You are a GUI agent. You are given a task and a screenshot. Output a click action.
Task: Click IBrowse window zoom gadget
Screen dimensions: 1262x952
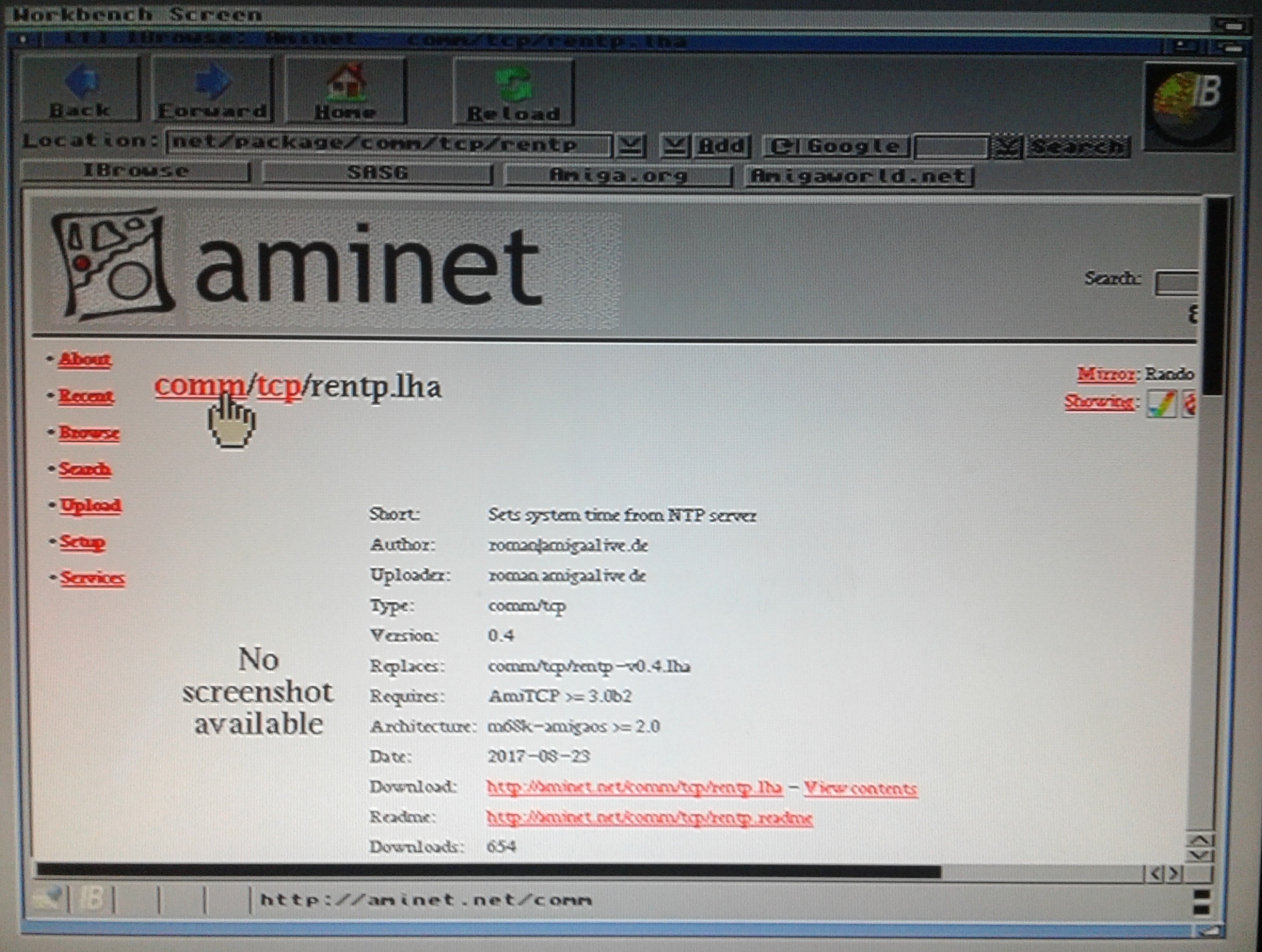[1187, 45]
